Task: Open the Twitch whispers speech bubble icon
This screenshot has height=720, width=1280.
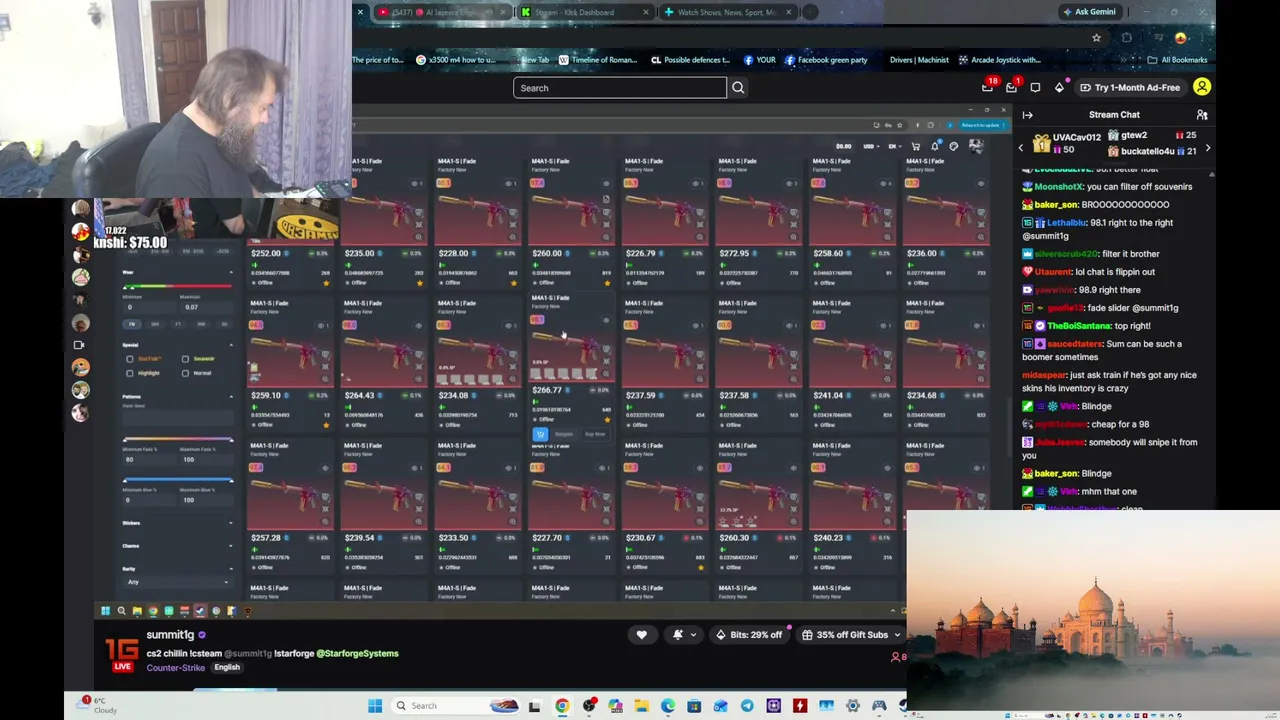Action: click(1035, 88)
